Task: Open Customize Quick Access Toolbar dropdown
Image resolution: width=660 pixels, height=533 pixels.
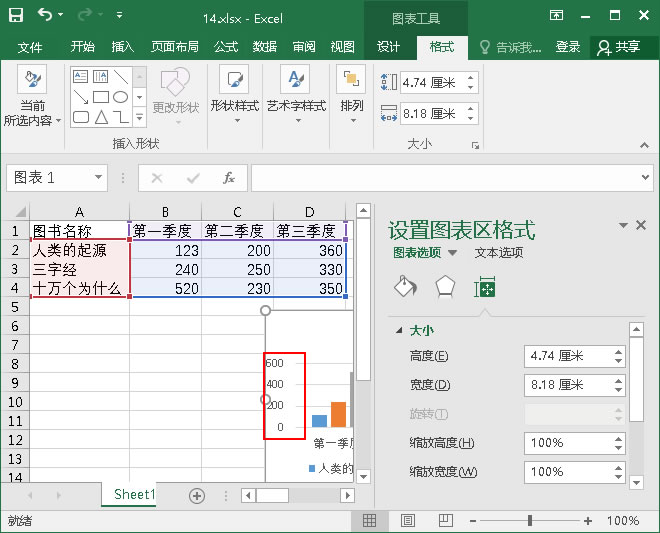Action: click(120, 15)
